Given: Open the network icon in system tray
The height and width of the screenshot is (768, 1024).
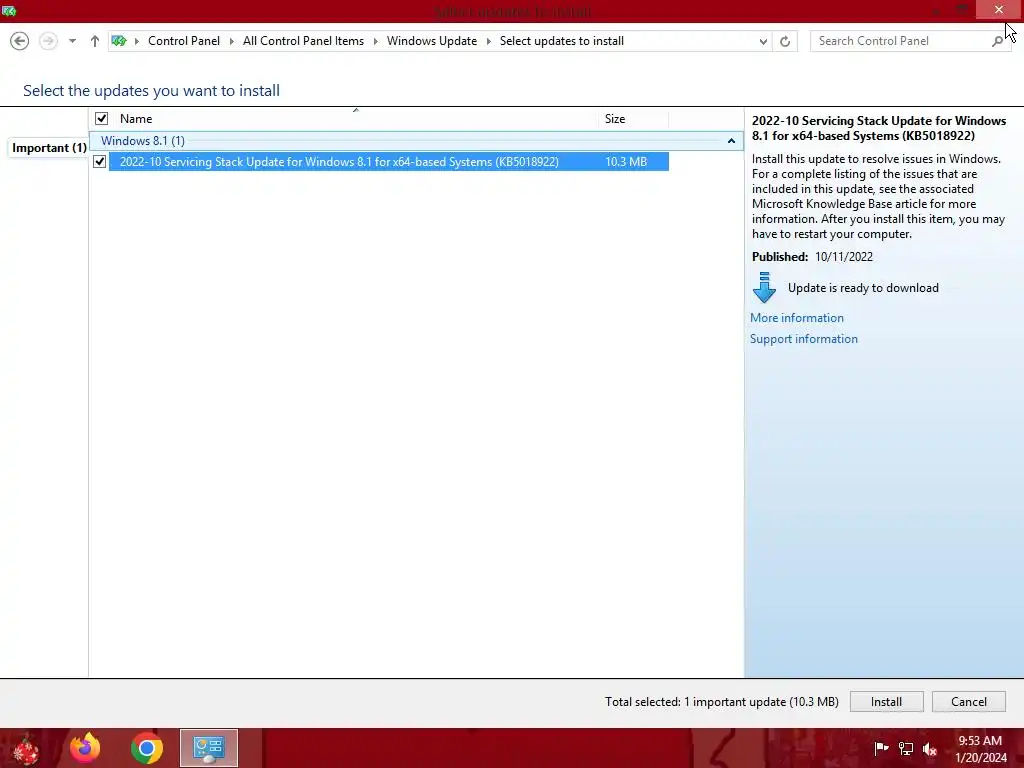Looking at the screenshot, I should coord(906,748).
